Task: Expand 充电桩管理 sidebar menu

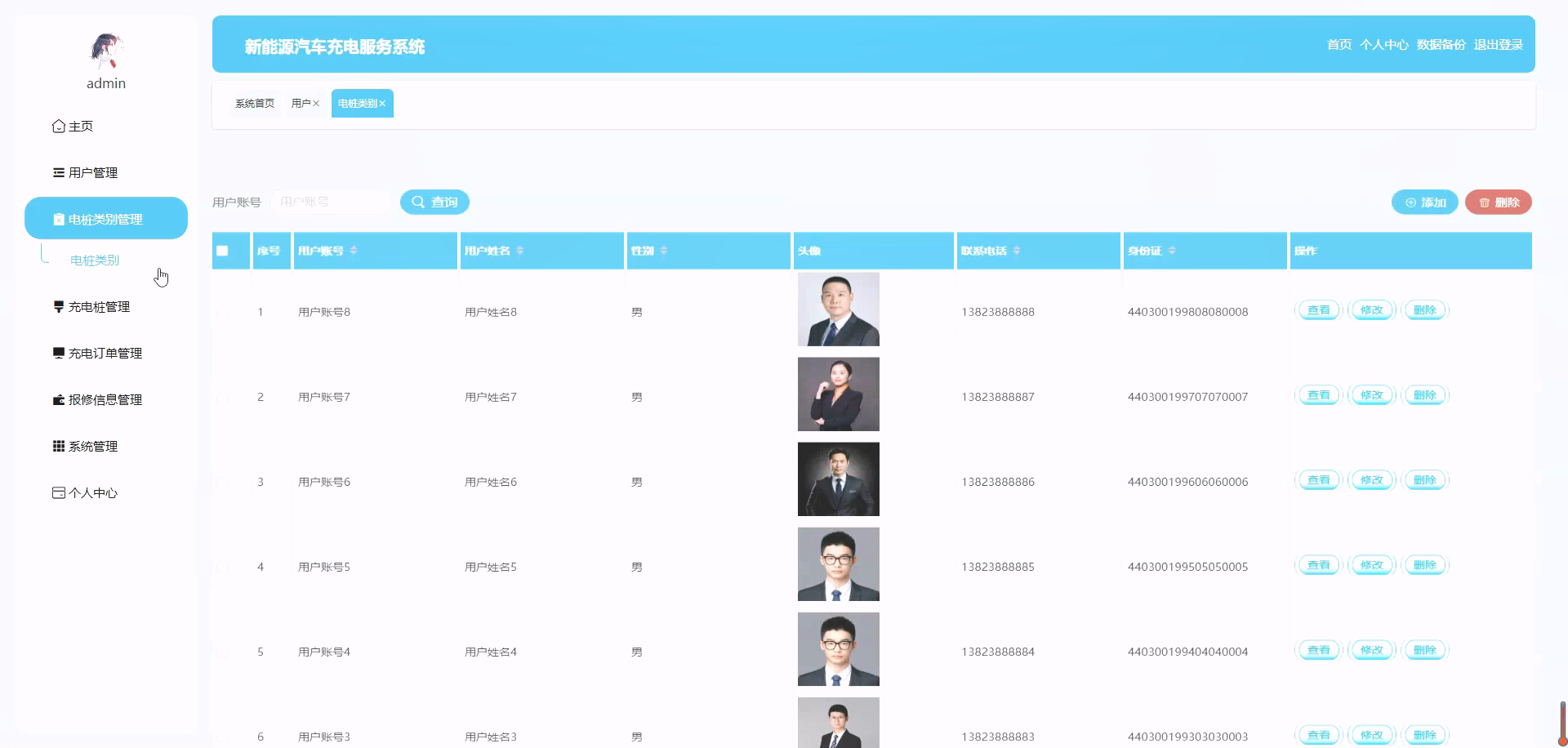Action: [91, 306]
